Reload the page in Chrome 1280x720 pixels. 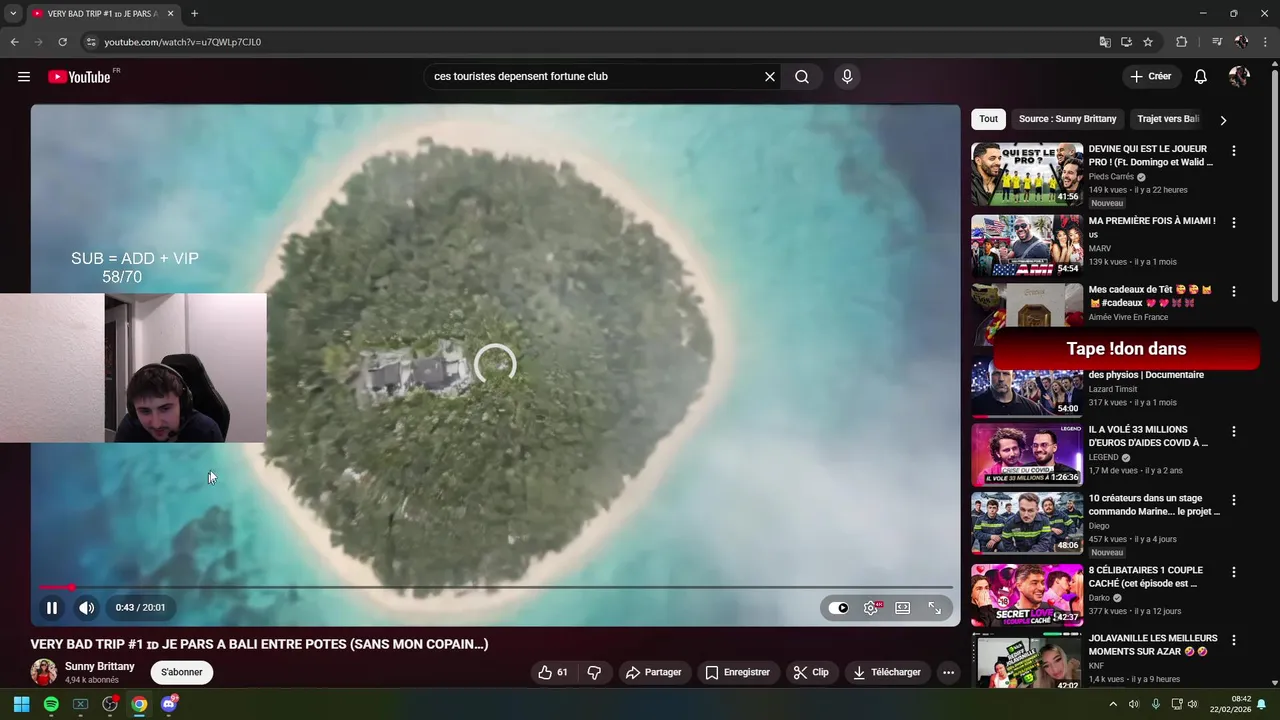click(x=62, y=42)
